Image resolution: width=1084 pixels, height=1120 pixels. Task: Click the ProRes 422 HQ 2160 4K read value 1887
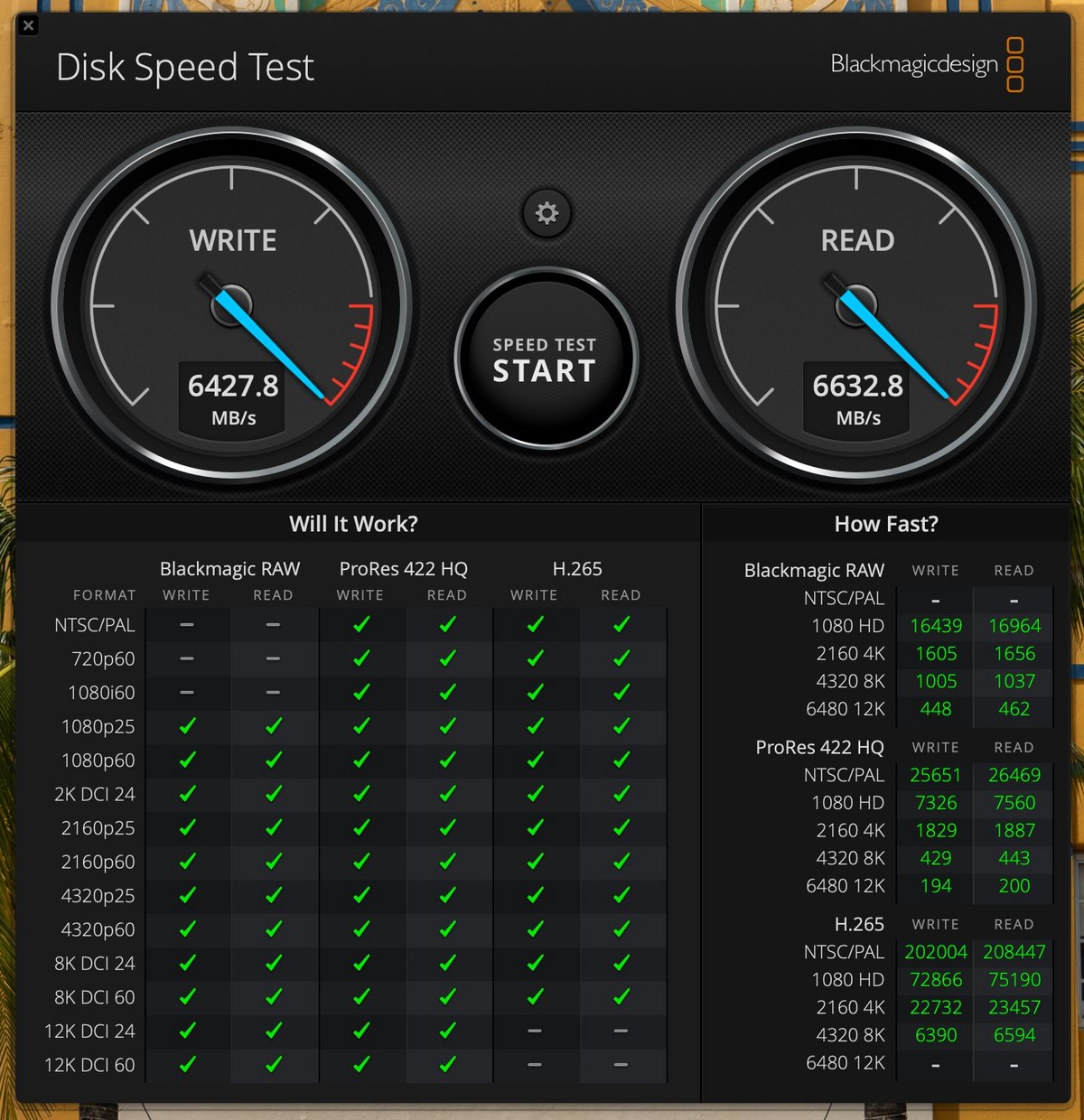pos(1014,830)
